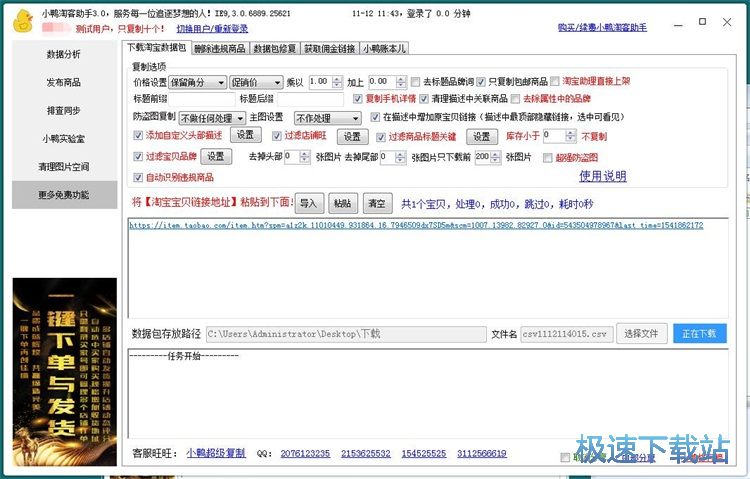Open the 数据分析 sidebar section
The width and height of the screenshot is (750, 479).
click(64, 54)
